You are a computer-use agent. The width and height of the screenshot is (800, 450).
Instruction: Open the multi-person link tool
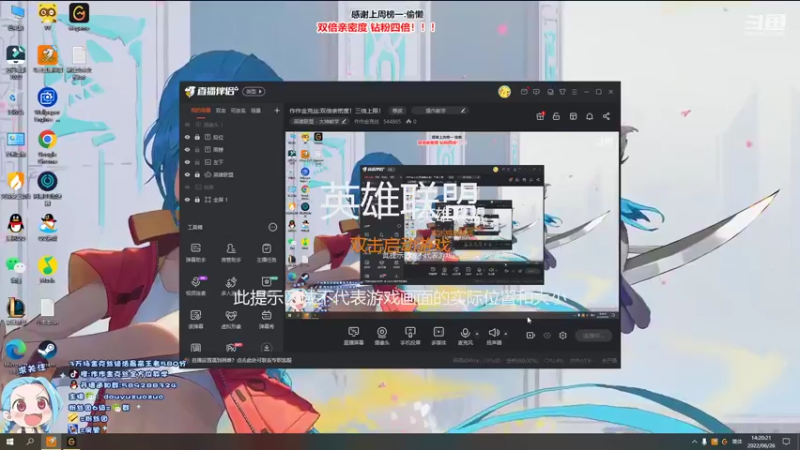pos(231,286)
